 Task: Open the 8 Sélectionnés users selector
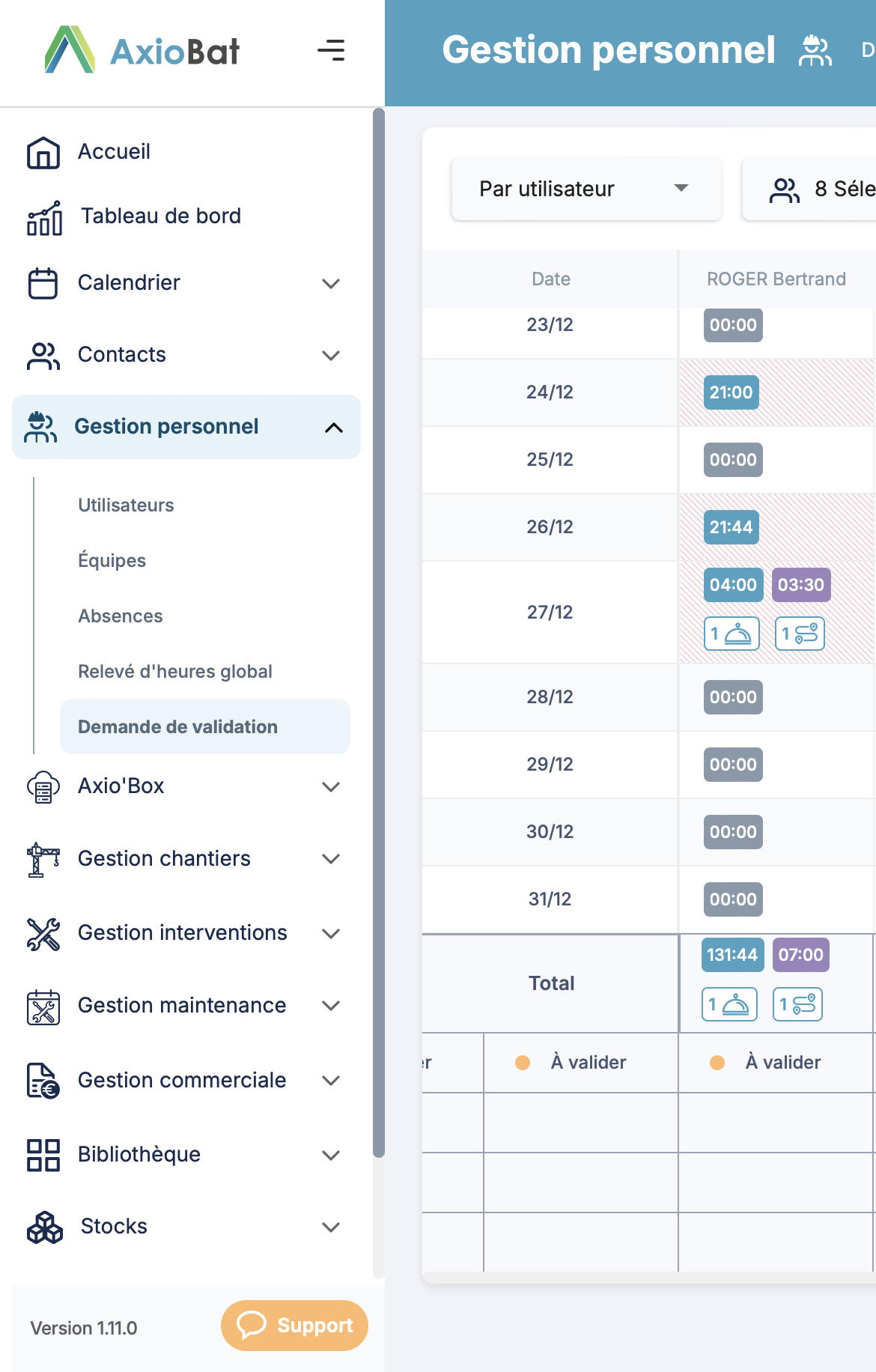(816, 189)
